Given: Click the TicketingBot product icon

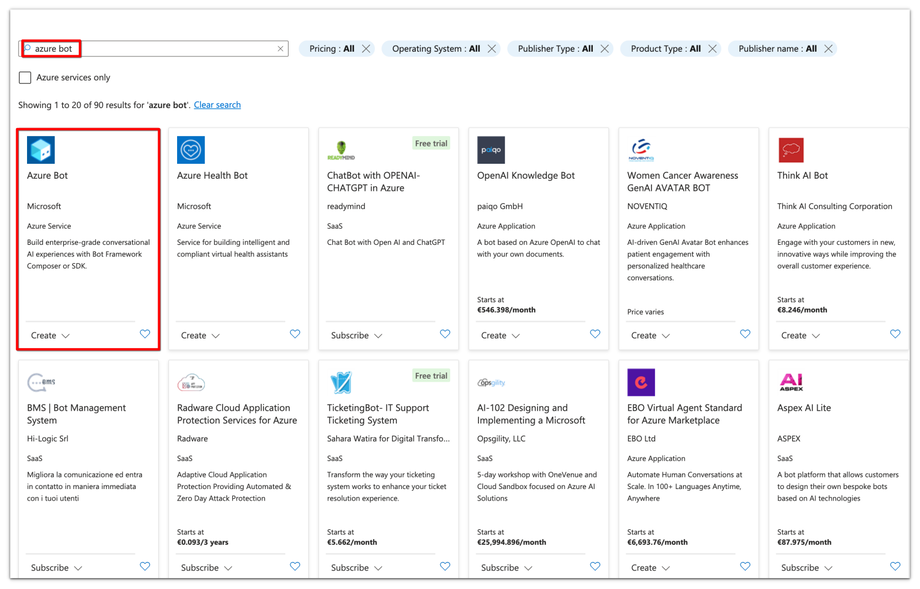Looking at the screenshot, I should [341, 382].
